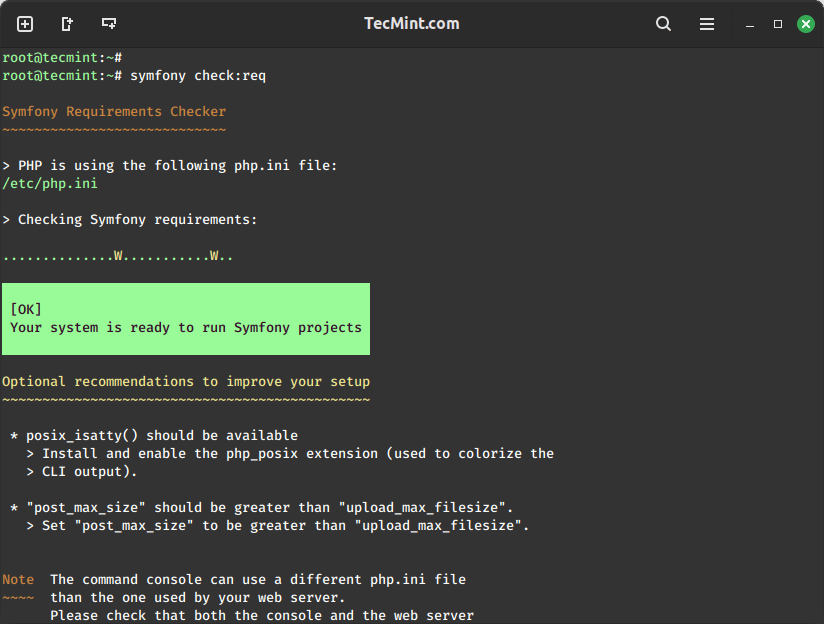Image resolution: width=824 pixels, height=624 pixels.
Task: Click the 'Symfony Requirements Checker' heading
Action: point(114,112)
